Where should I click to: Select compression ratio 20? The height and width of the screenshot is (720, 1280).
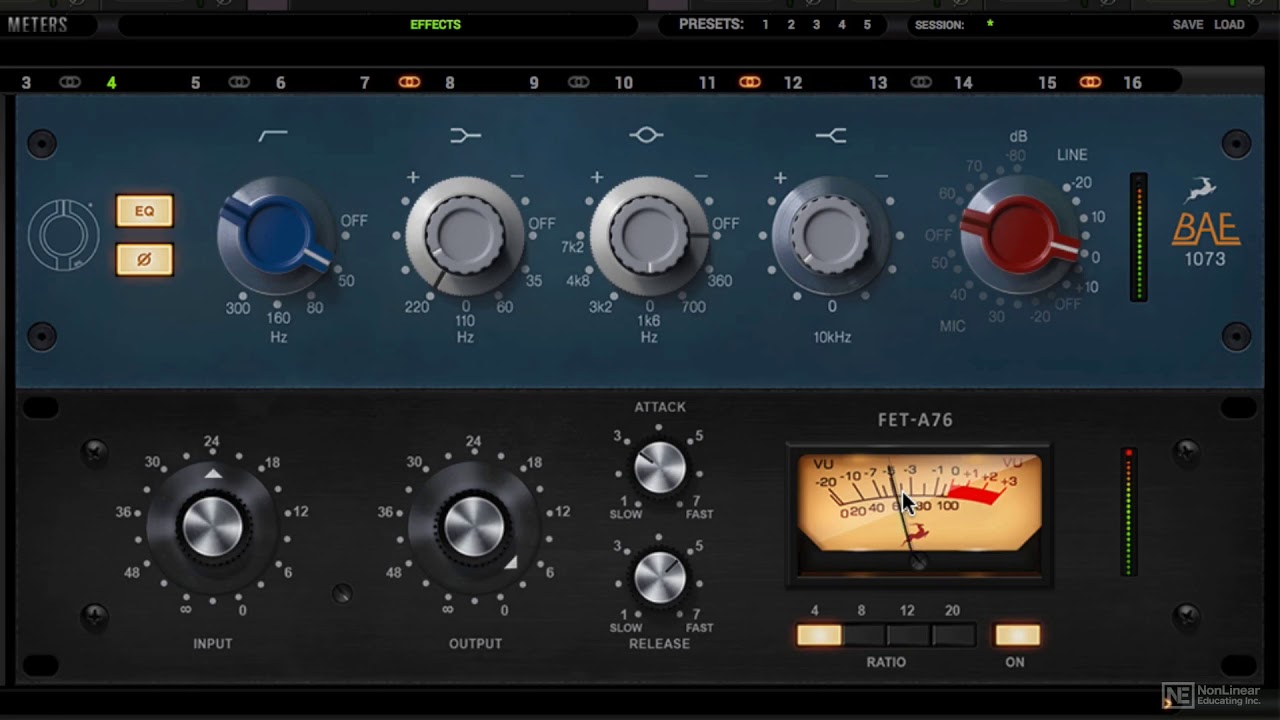[953, 635]
